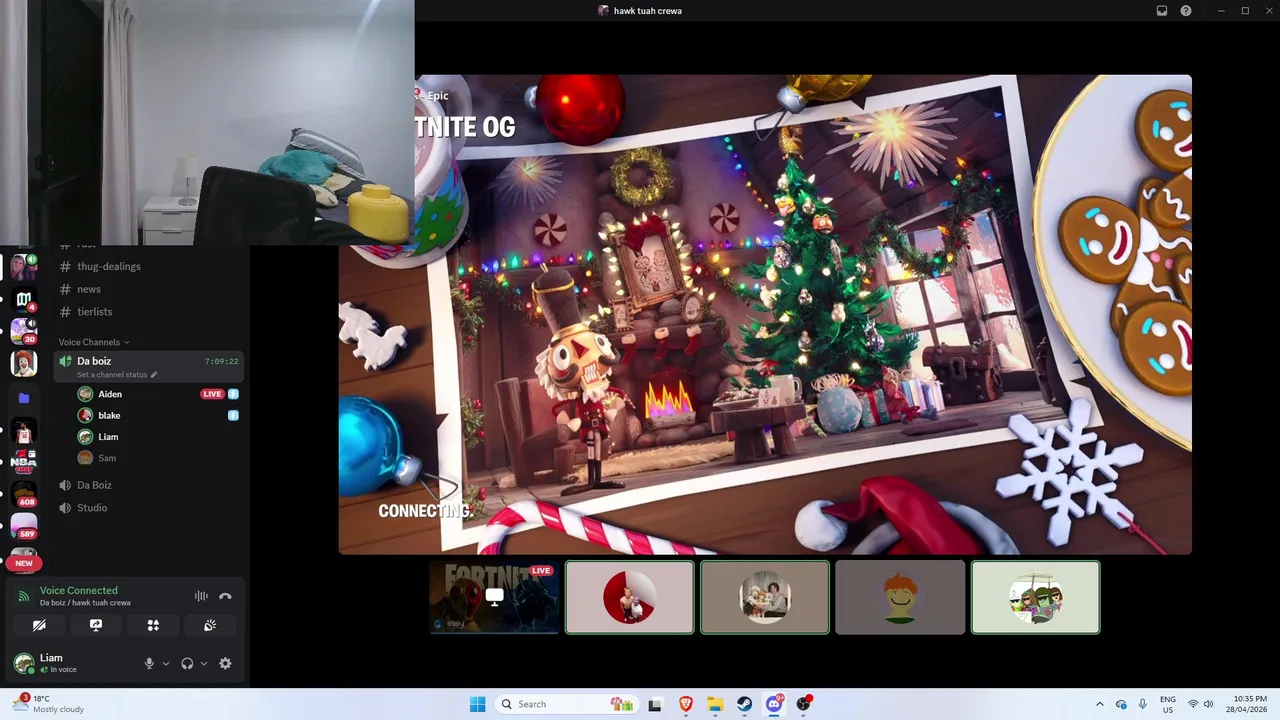
Task: Open the purple server folder icon
Action: pos(24,397)
